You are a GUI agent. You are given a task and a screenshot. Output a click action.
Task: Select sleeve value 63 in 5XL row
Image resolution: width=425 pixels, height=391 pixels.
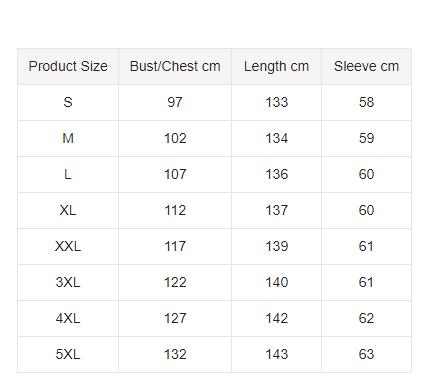pyautogui.click(x=366, y=354)
